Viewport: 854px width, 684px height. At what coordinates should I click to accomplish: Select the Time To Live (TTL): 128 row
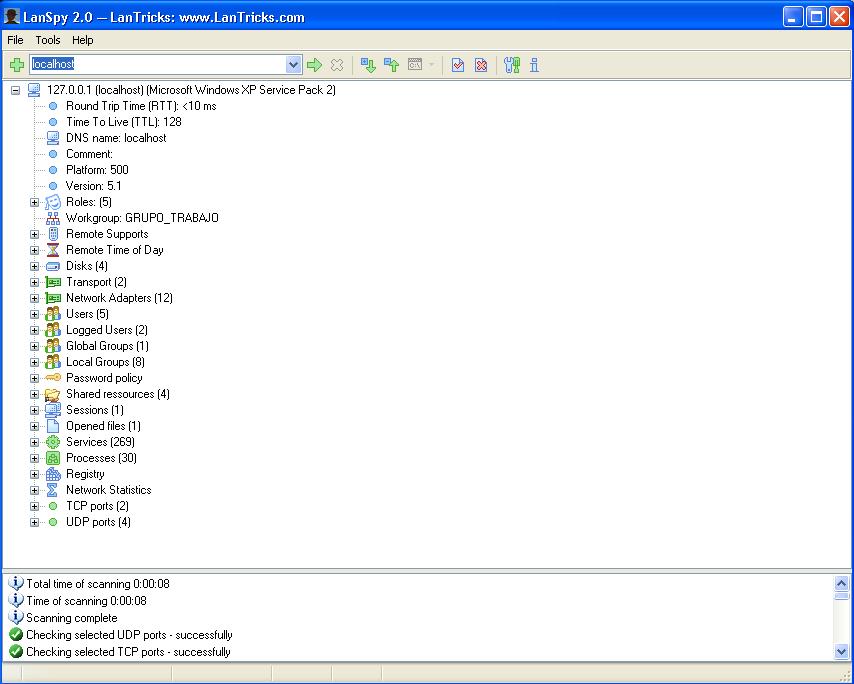pos(124,122)
